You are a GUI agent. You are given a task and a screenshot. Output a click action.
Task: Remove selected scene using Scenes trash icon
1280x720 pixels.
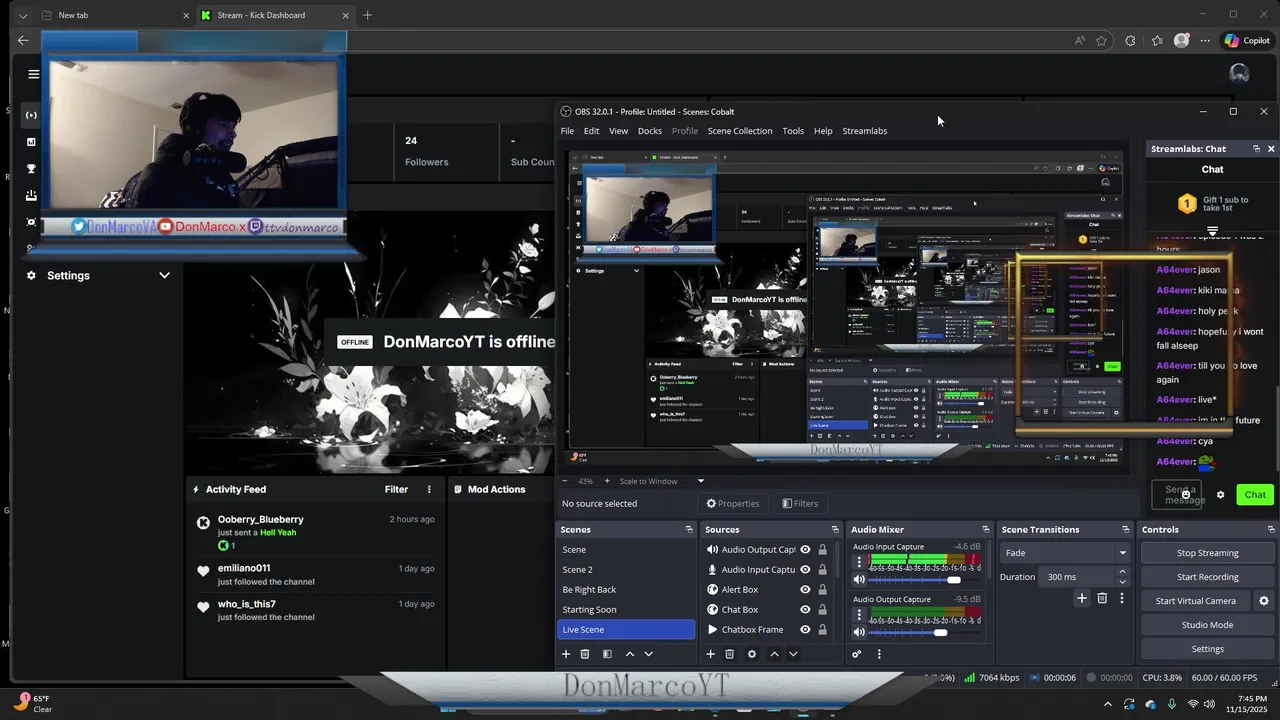click(x=585, y=654)
